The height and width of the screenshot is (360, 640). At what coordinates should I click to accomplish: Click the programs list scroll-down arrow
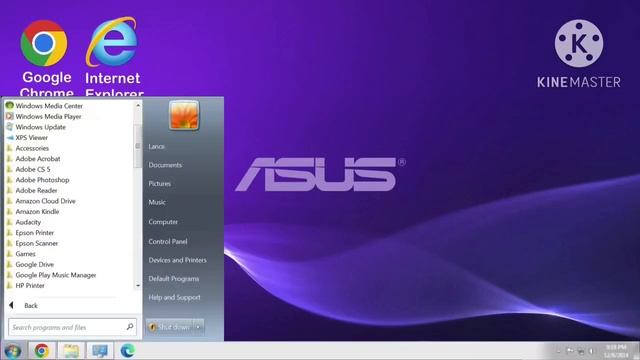138,286
